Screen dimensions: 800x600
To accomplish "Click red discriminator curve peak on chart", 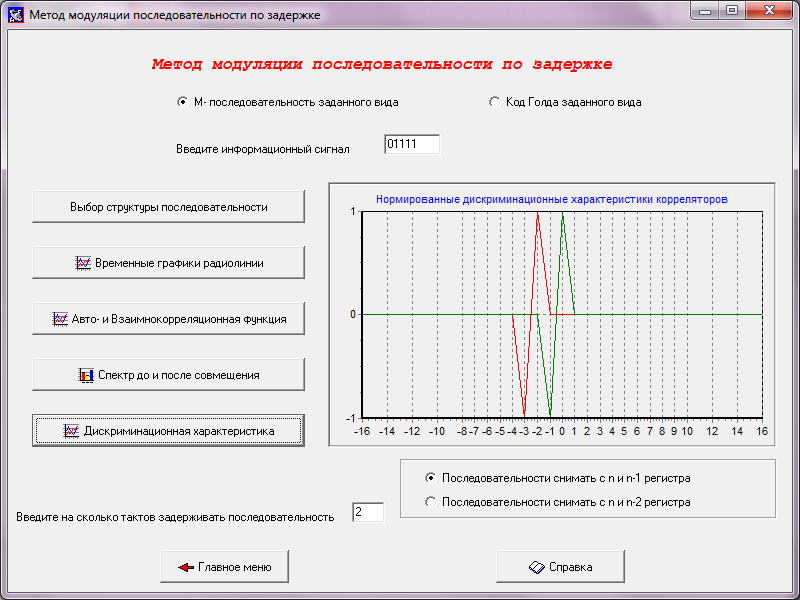I will 537,212.
